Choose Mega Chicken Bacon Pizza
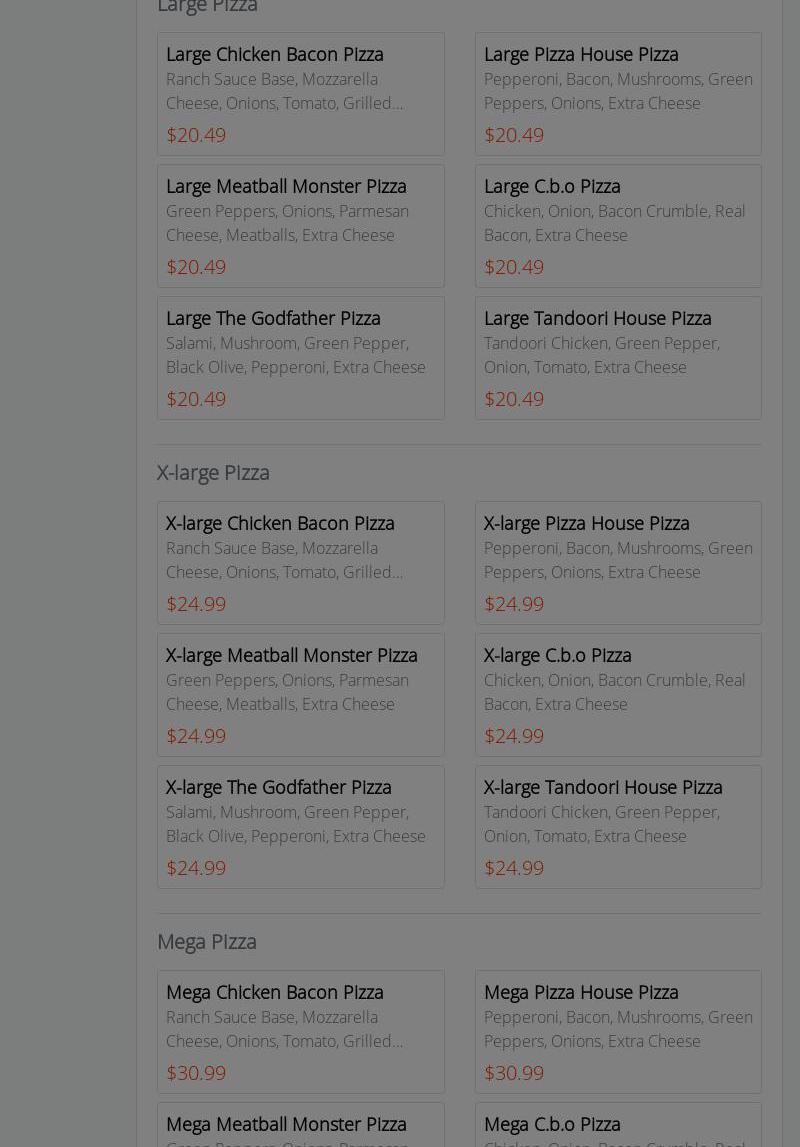The image size is (800, 1147). 300,1032
